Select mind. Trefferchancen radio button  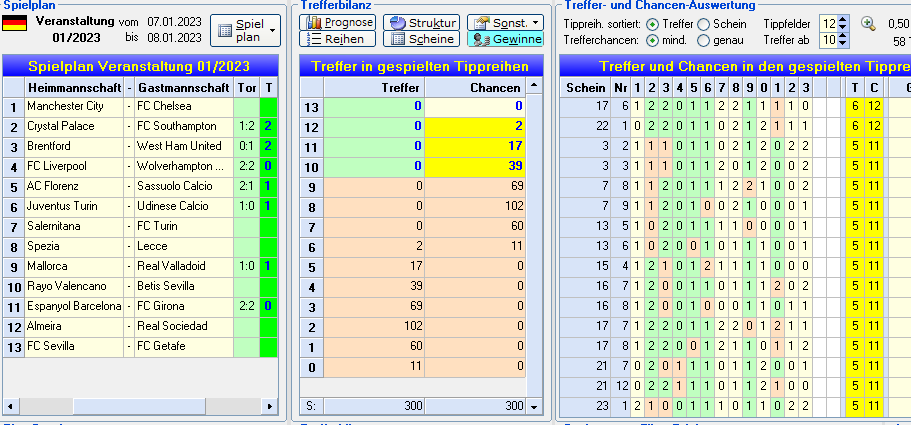653,41
